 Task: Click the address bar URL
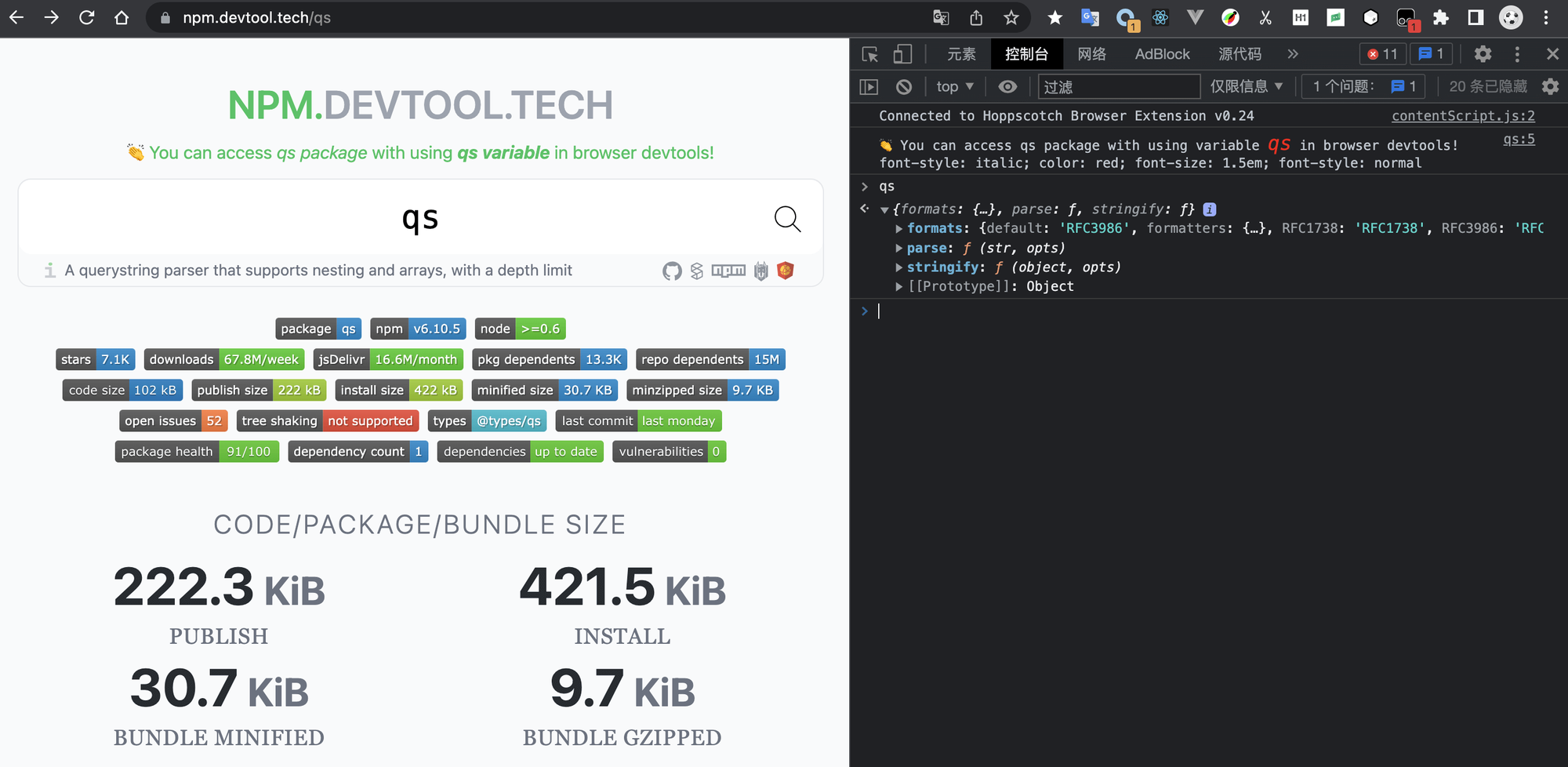[x=256, y=17]
